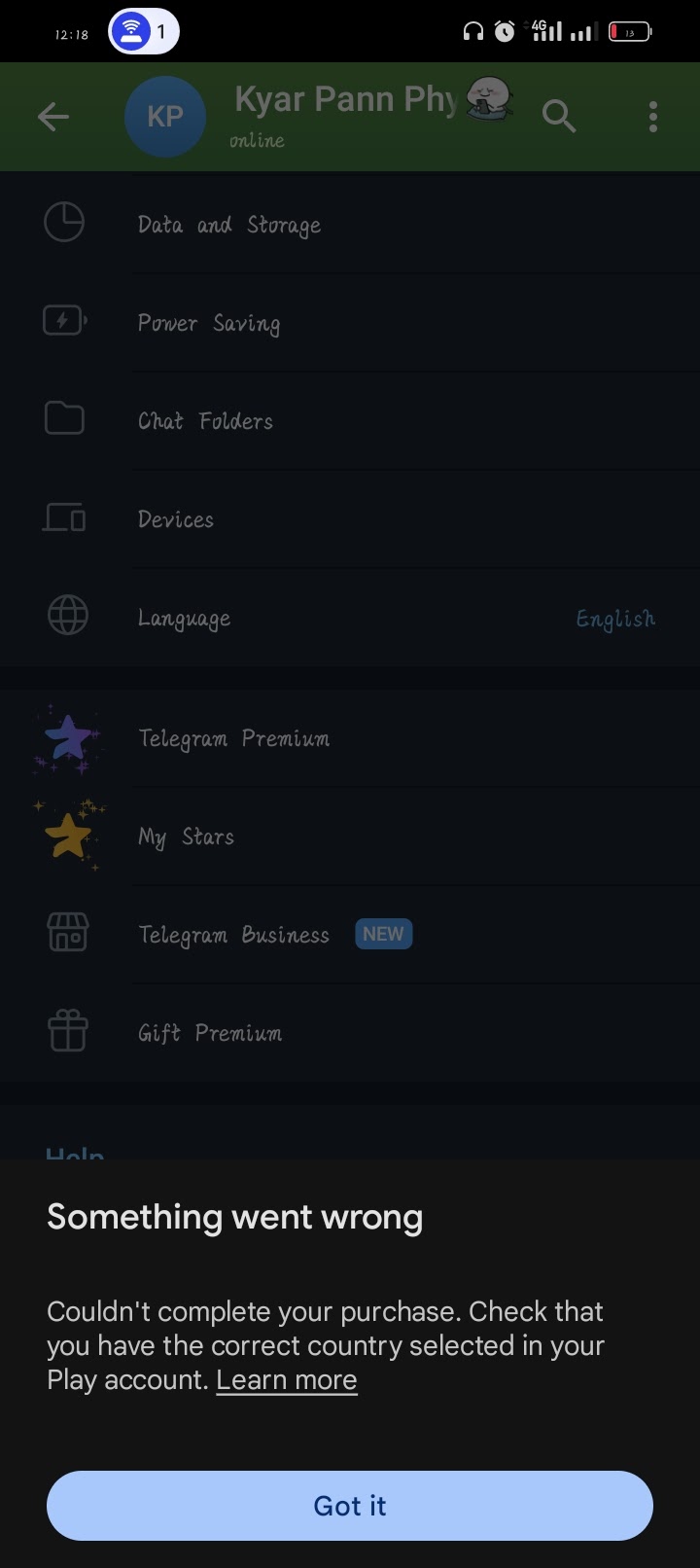Click the Power Saving battery icon
The image size is (700, 1568).
coord(64,321)
